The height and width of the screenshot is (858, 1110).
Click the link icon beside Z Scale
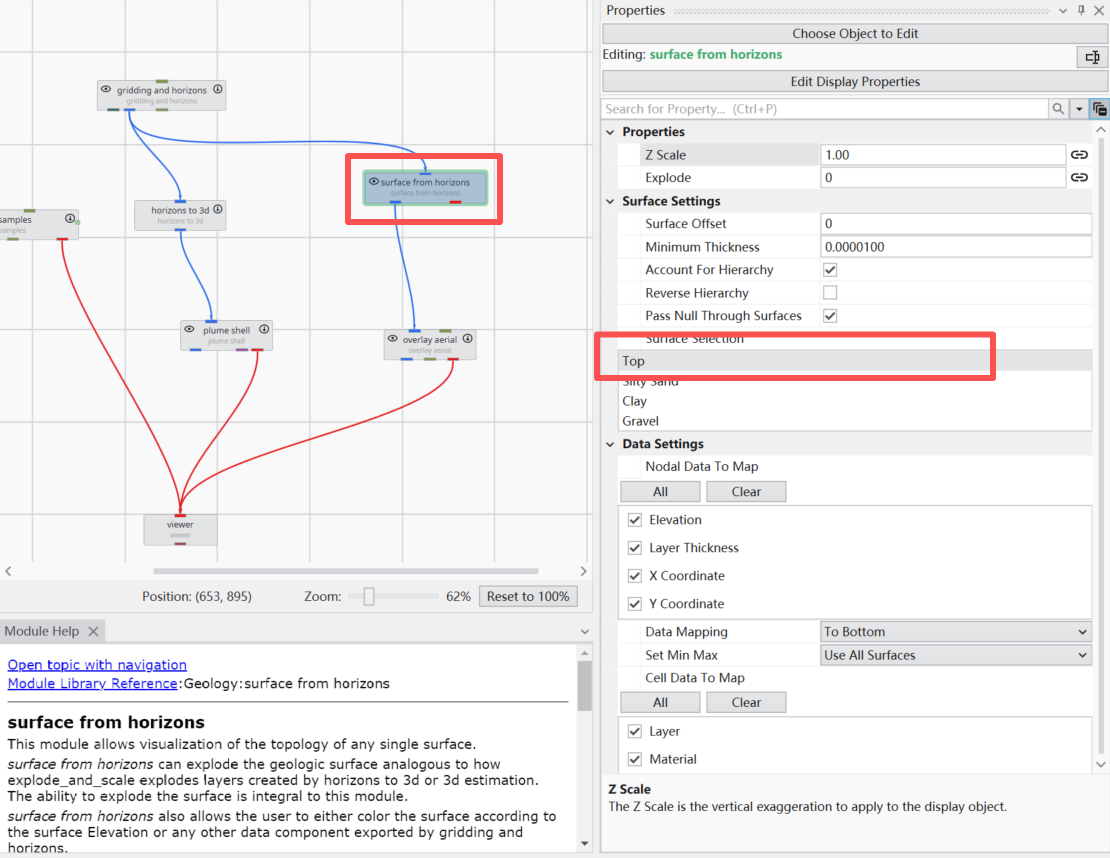click(x=1079, y=155)
